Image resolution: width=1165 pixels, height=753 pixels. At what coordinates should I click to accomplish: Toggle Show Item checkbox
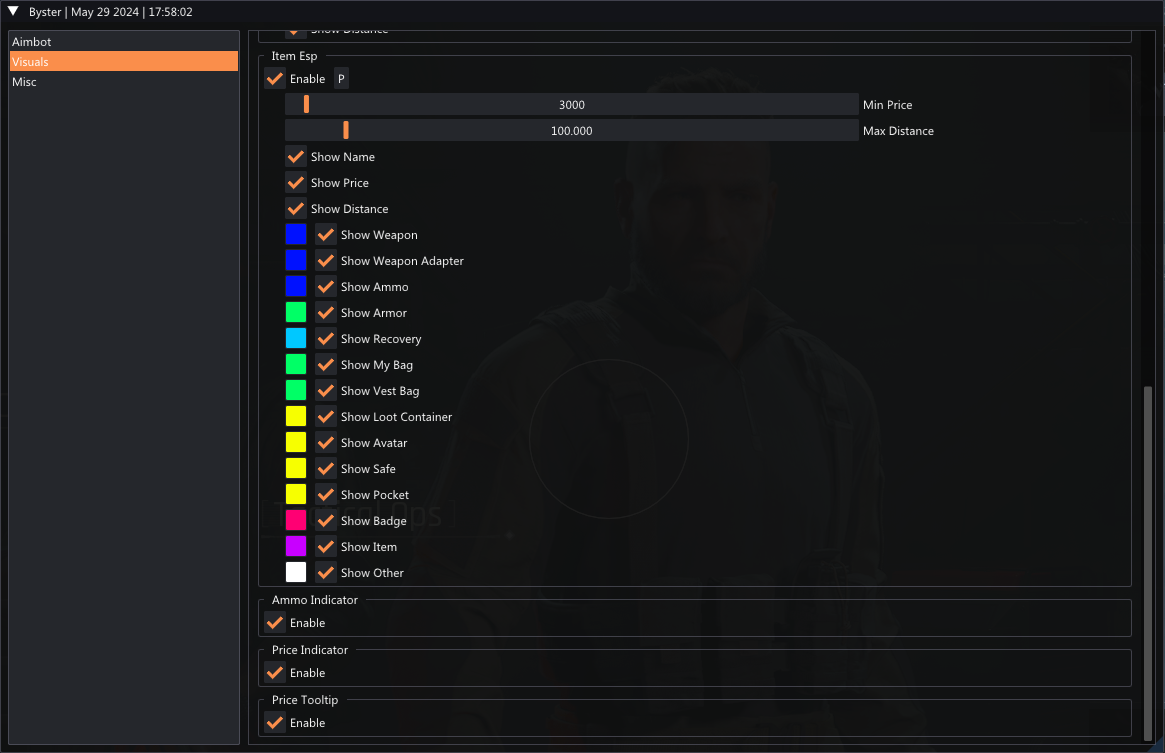pyautogui.click(x=325, y=547)
